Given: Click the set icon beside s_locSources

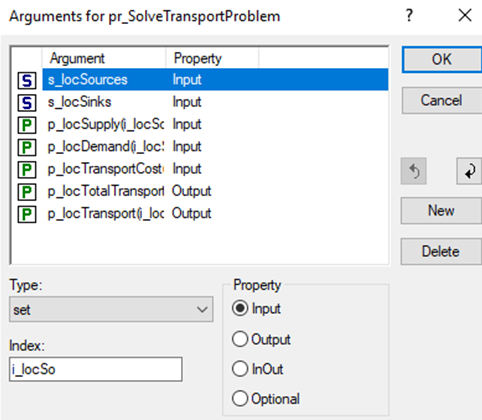Looking at the screenshot, I should 27,80.
